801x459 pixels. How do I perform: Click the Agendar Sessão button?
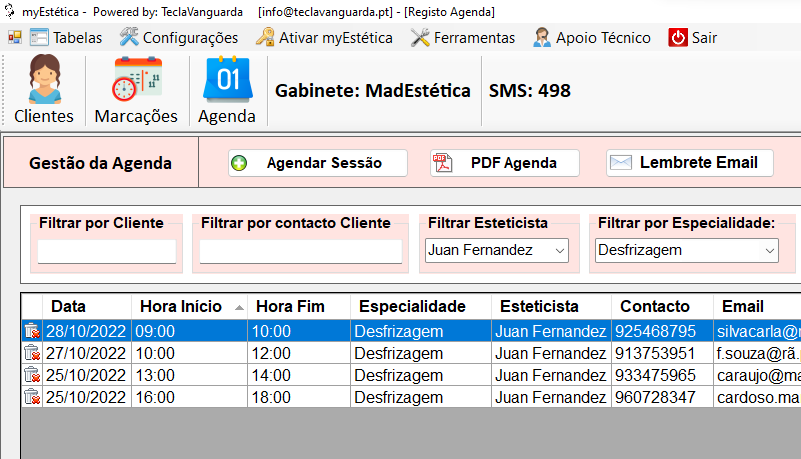tap(318, 163)
